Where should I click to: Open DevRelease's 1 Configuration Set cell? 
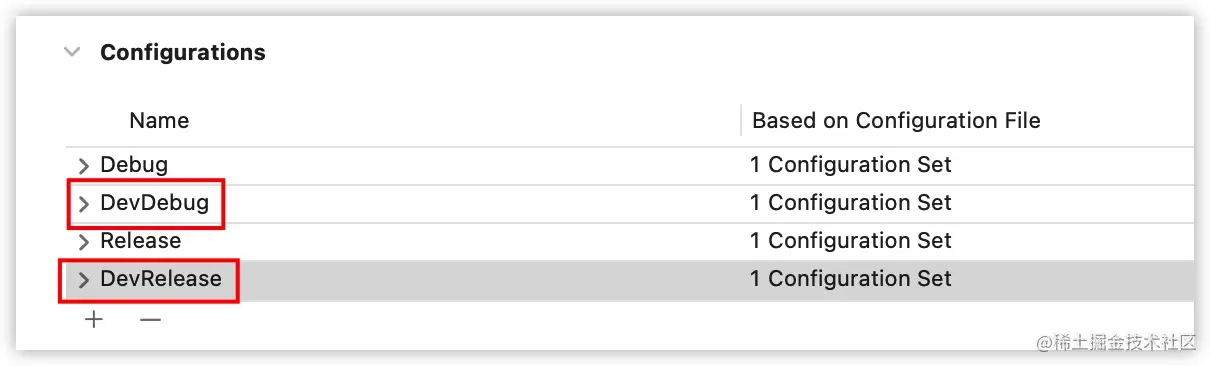point(851,279)
